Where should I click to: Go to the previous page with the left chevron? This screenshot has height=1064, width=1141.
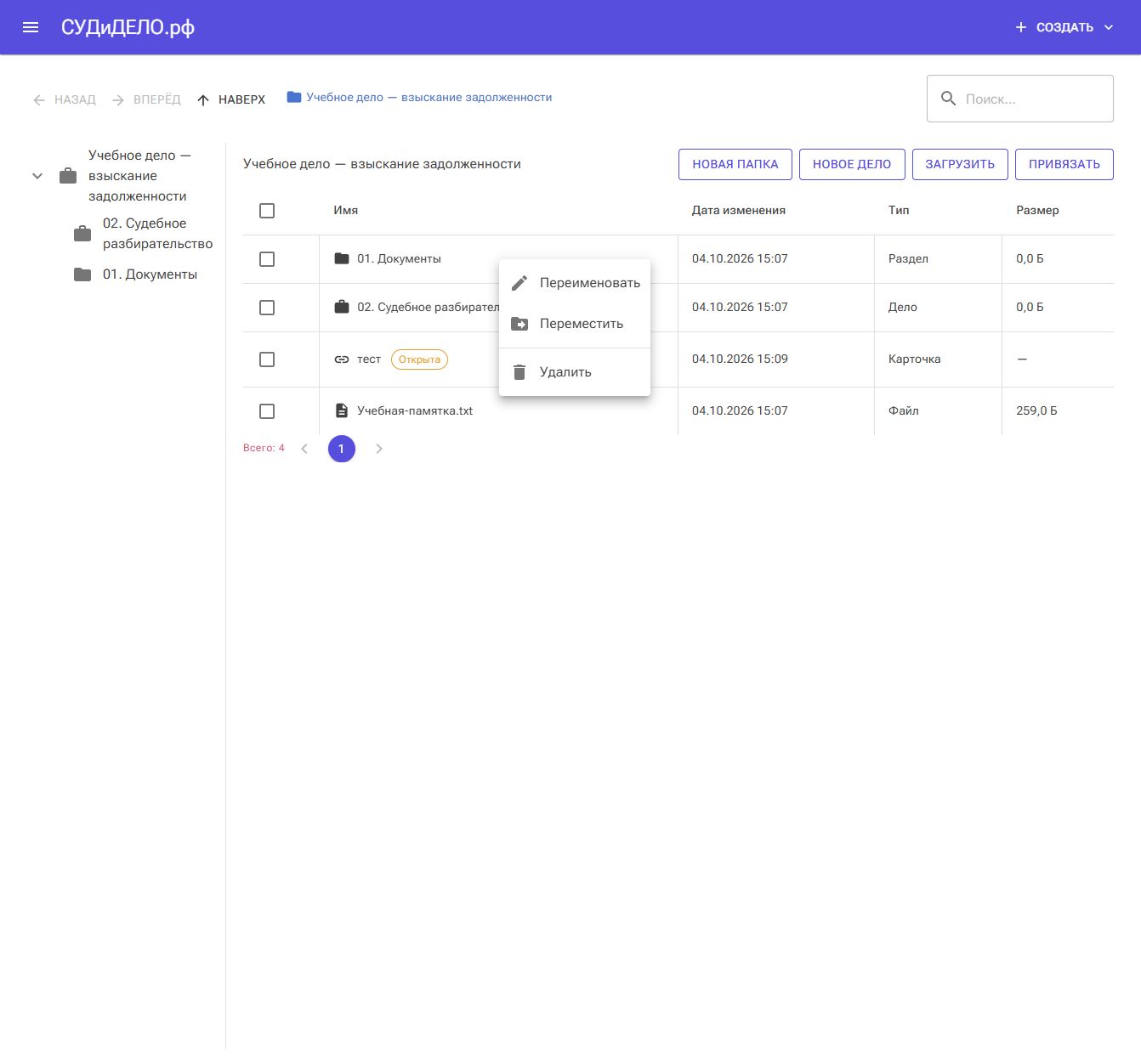pos(304,449)
